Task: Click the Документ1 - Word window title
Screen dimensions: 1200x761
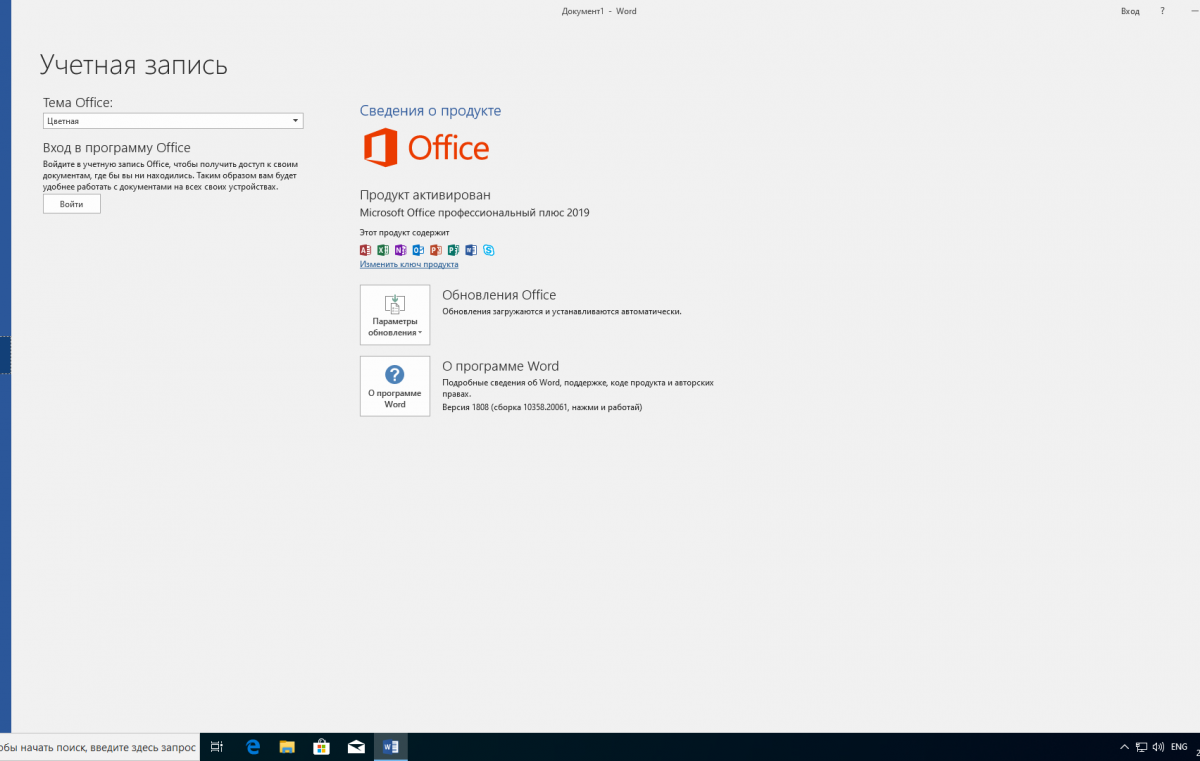Action: click(599, 11)
